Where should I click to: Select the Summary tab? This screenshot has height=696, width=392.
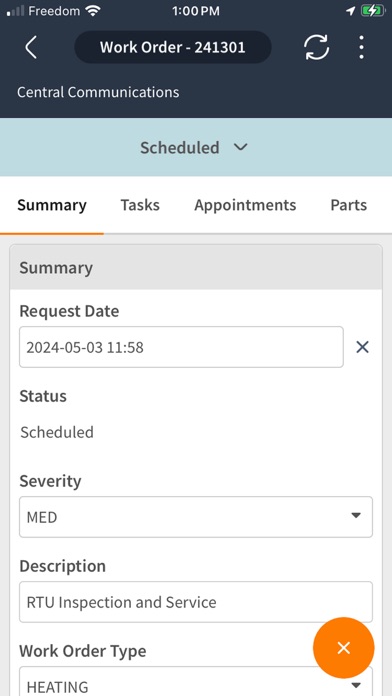coord(52,205)
